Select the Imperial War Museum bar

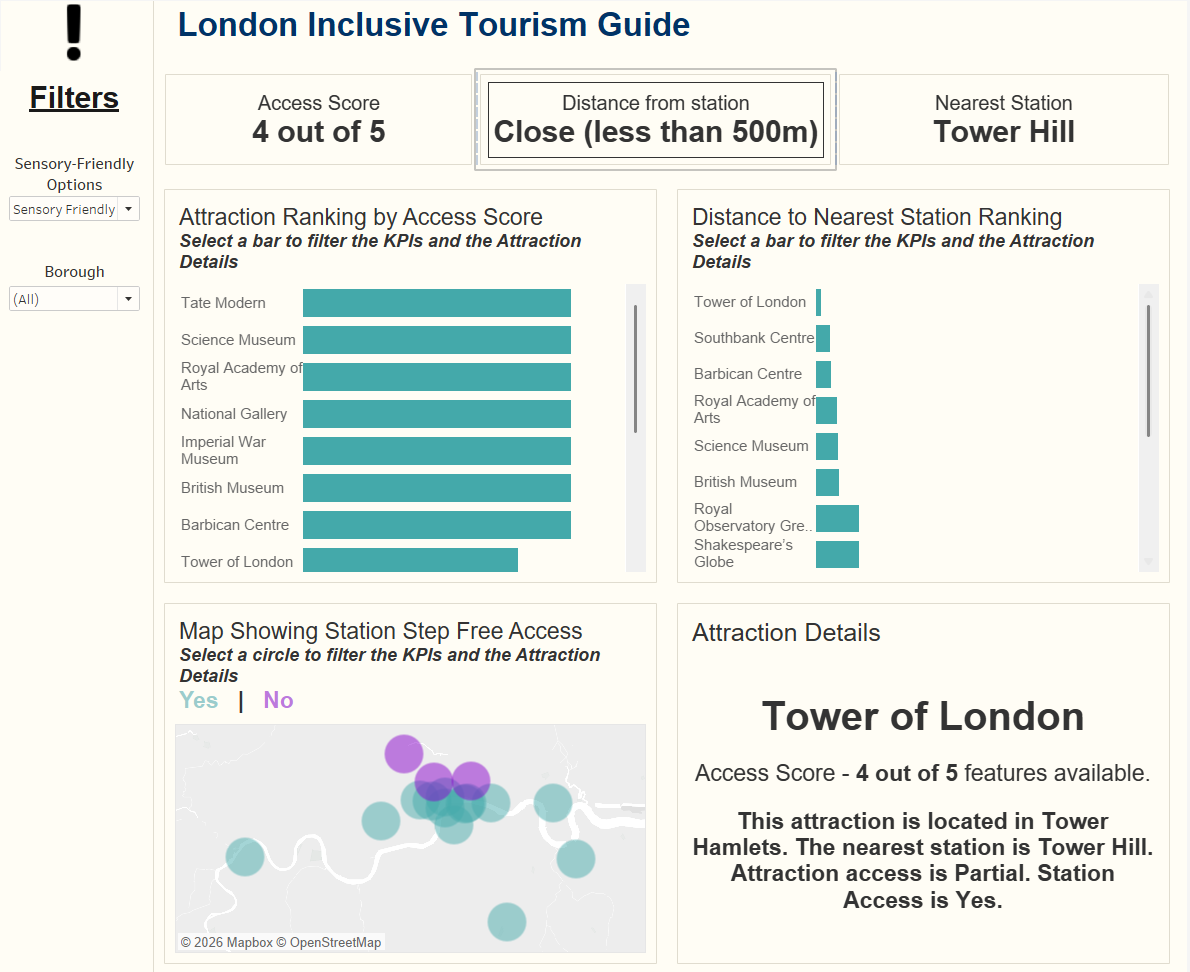[x=436, y=451]
